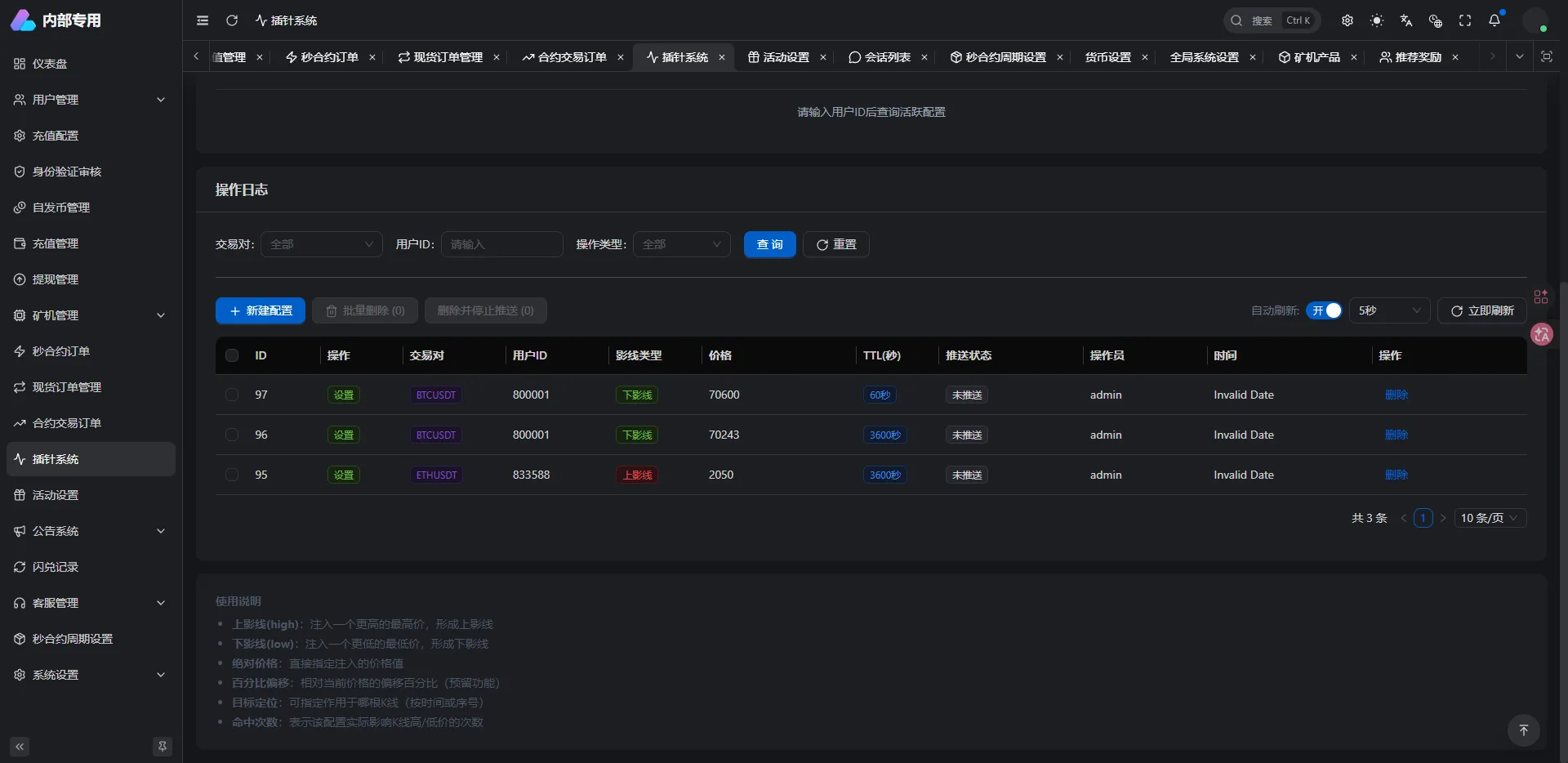Screen dimensions: 1568x763
Task: Click the 立即刷新 button
Action: [x=1482, y=310]
